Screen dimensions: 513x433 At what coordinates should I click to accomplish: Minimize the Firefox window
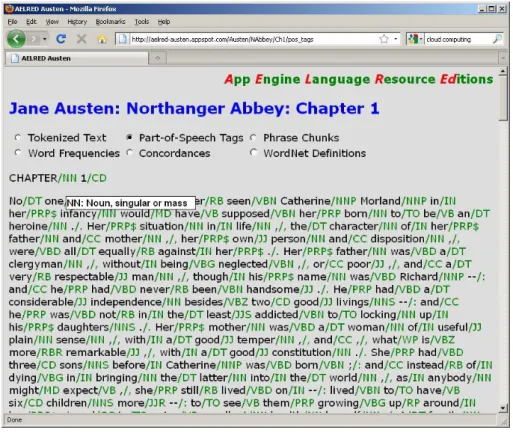coord(482,9)
